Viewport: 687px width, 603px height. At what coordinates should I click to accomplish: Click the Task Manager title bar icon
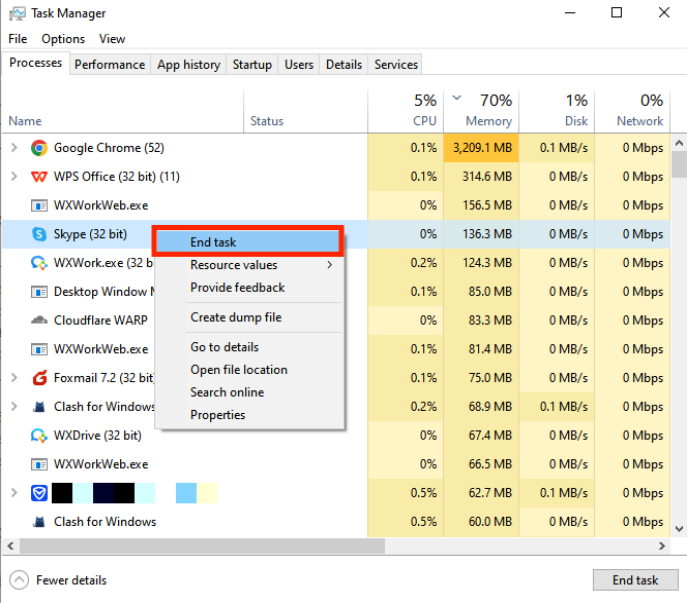click(x=17, y=14)
